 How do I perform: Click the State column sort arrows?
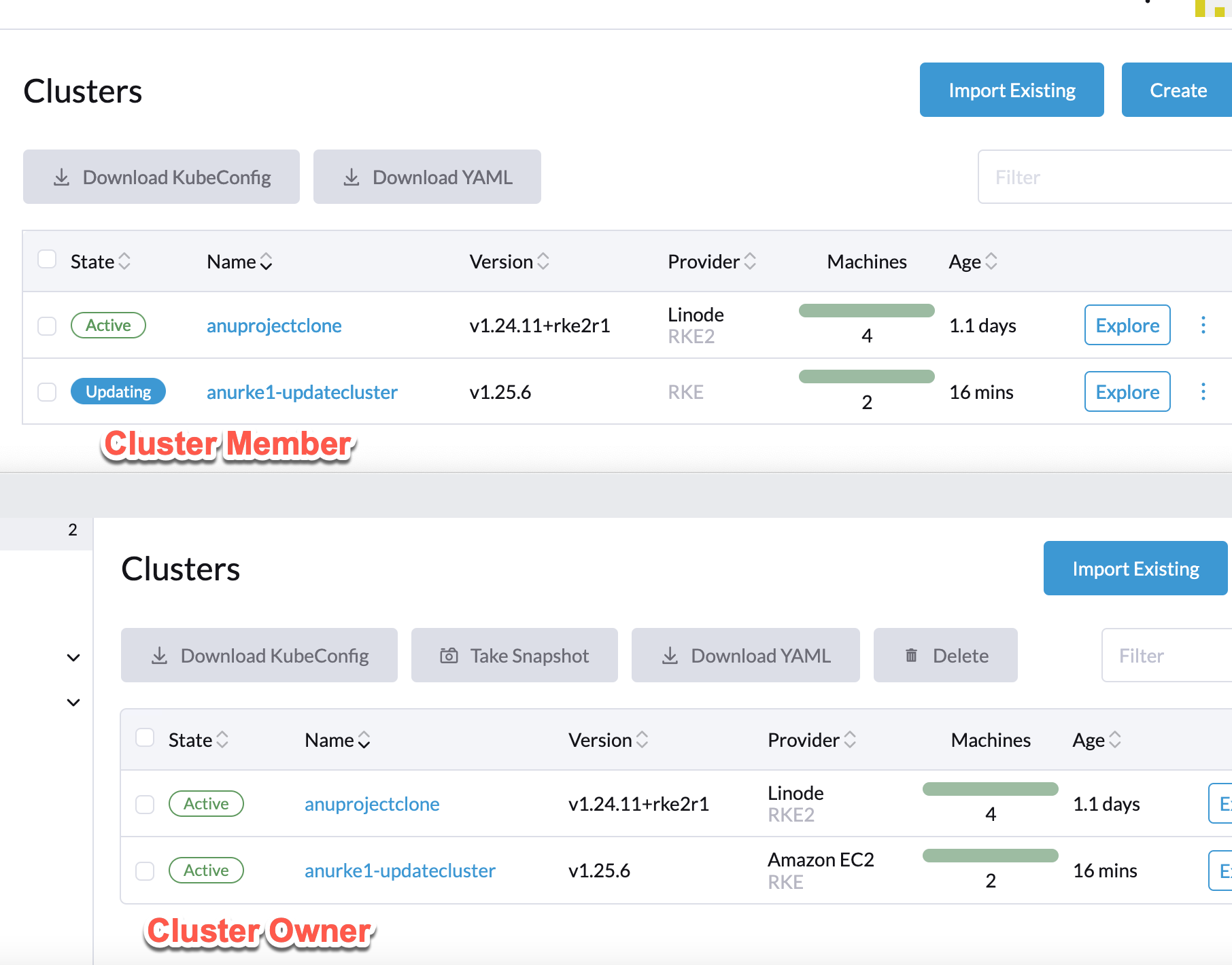(x=124, y=261)
